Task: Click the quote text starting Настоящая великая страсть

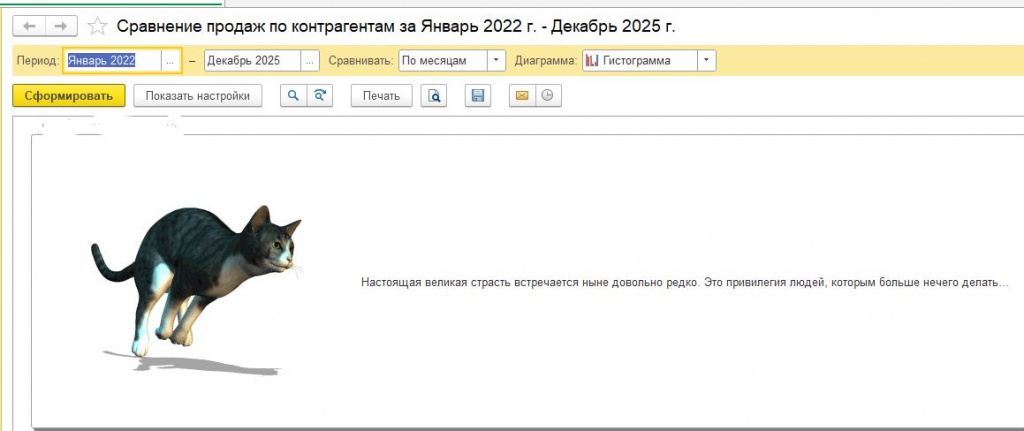Action: [685, 283]
